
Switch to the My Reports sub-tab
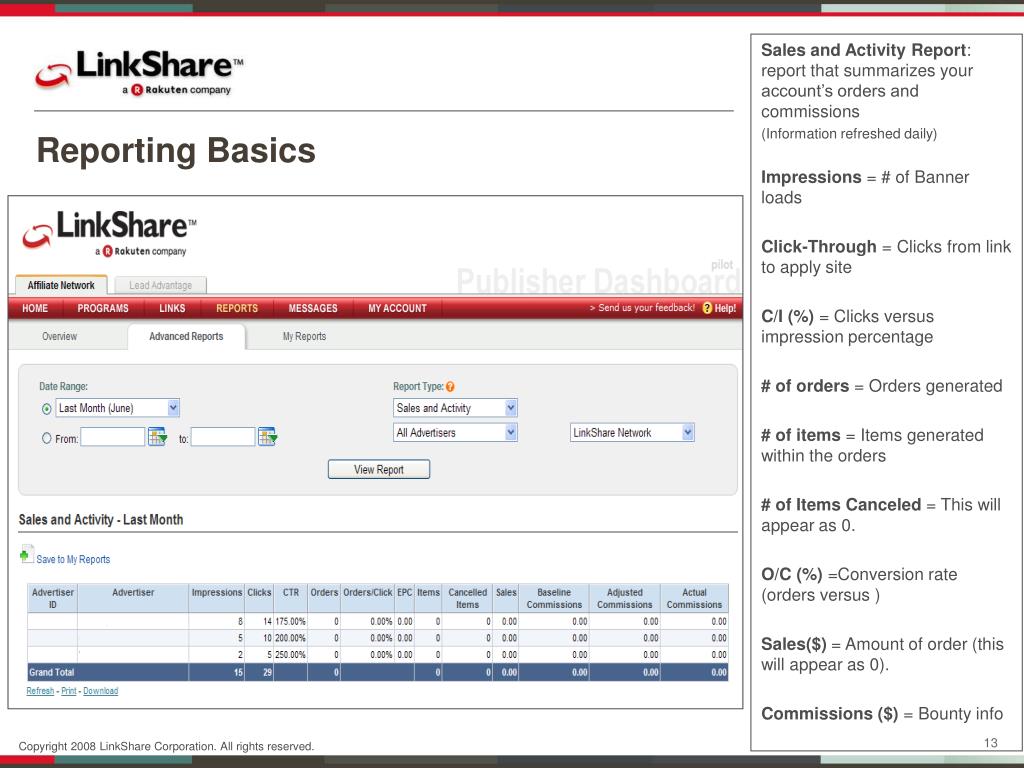[304, 336]
